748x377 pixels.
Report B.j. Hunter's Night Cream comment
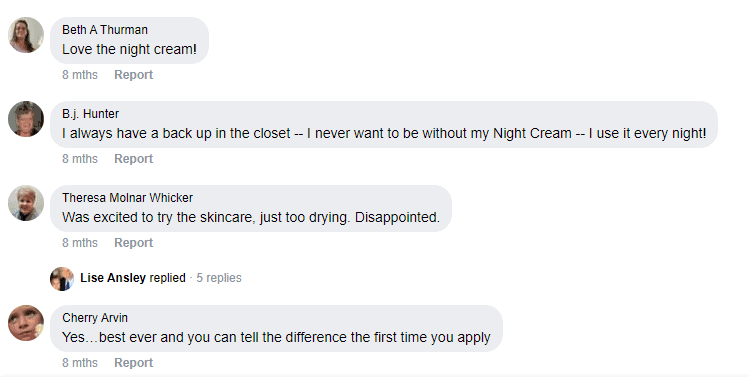tap(134, 159)
